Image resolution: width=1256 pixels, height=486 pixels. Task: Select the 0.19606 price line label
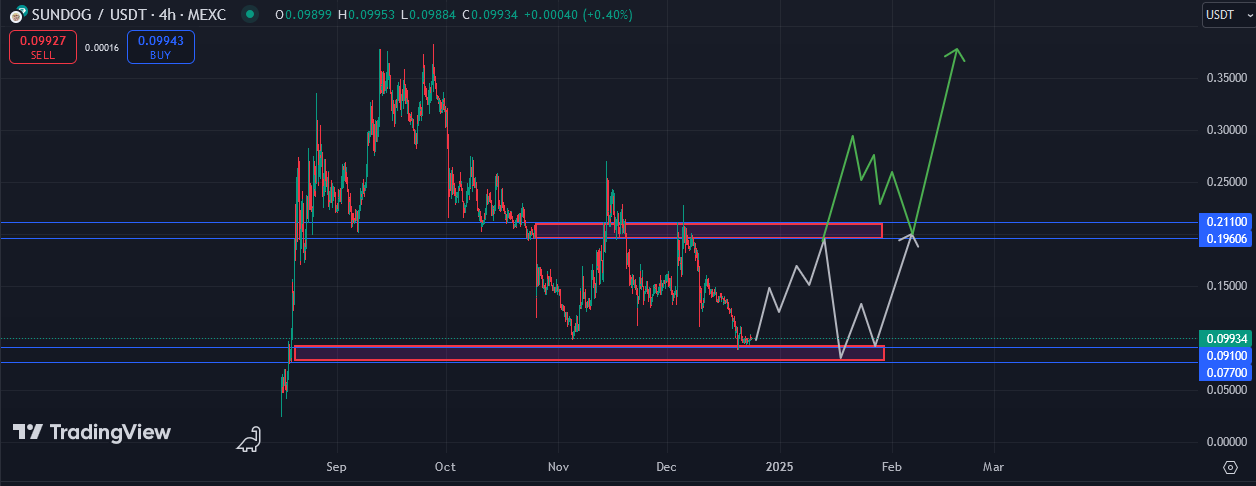click(x=1225, y=238)
